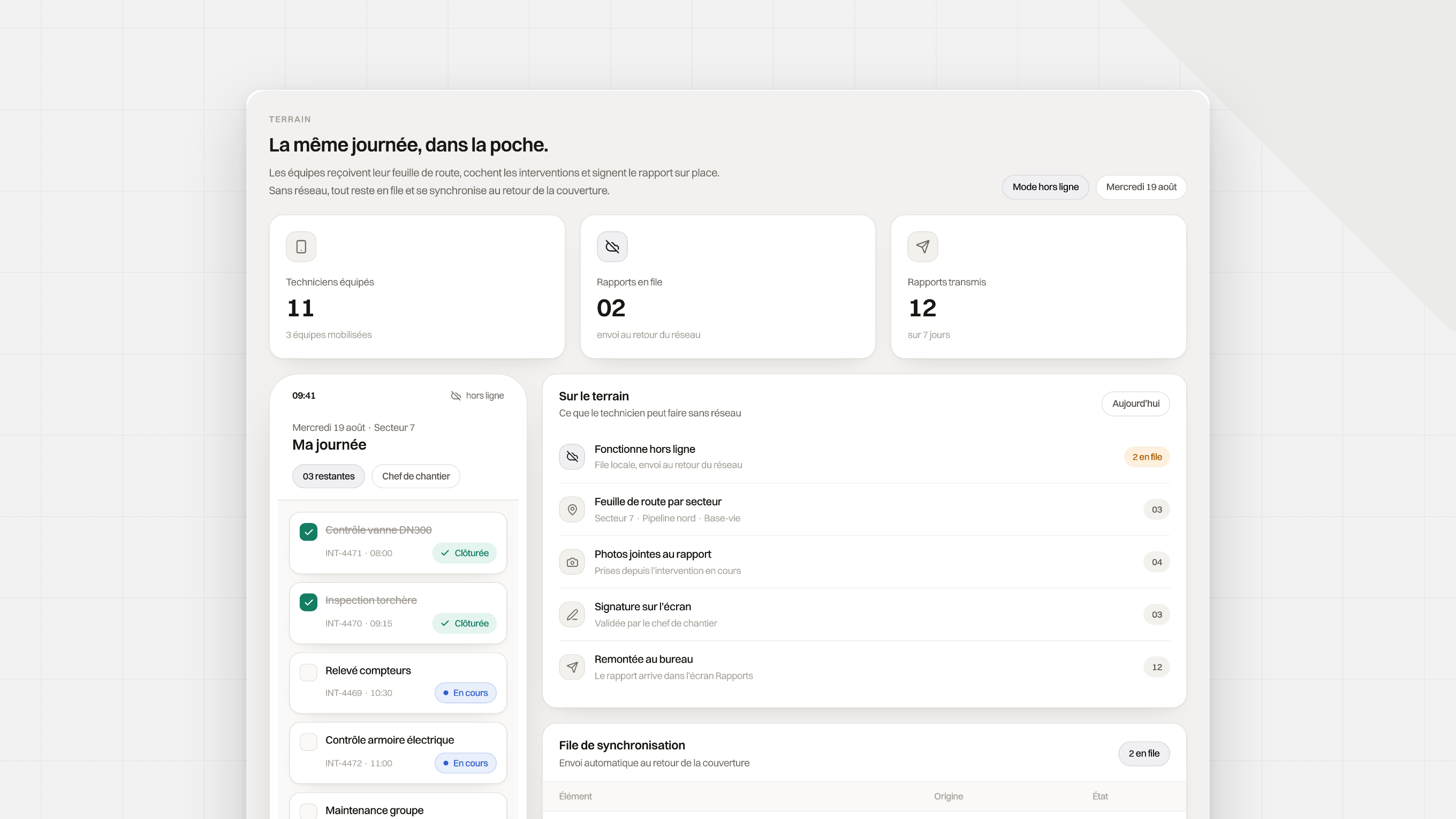The image size is (1456, 819).
Task: Click the Mode hors ligne button
Action: click(1045, 187)
